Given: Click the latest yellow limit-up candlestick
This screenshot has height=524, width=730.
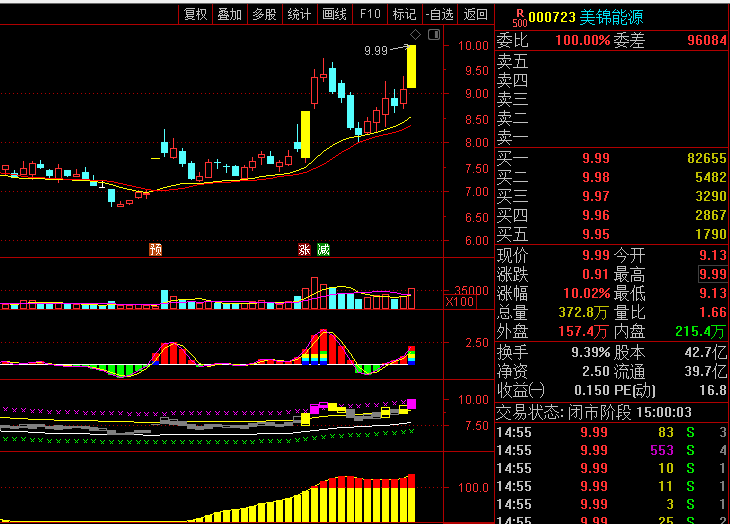Looking at the screenshot, I should point(411,66).
